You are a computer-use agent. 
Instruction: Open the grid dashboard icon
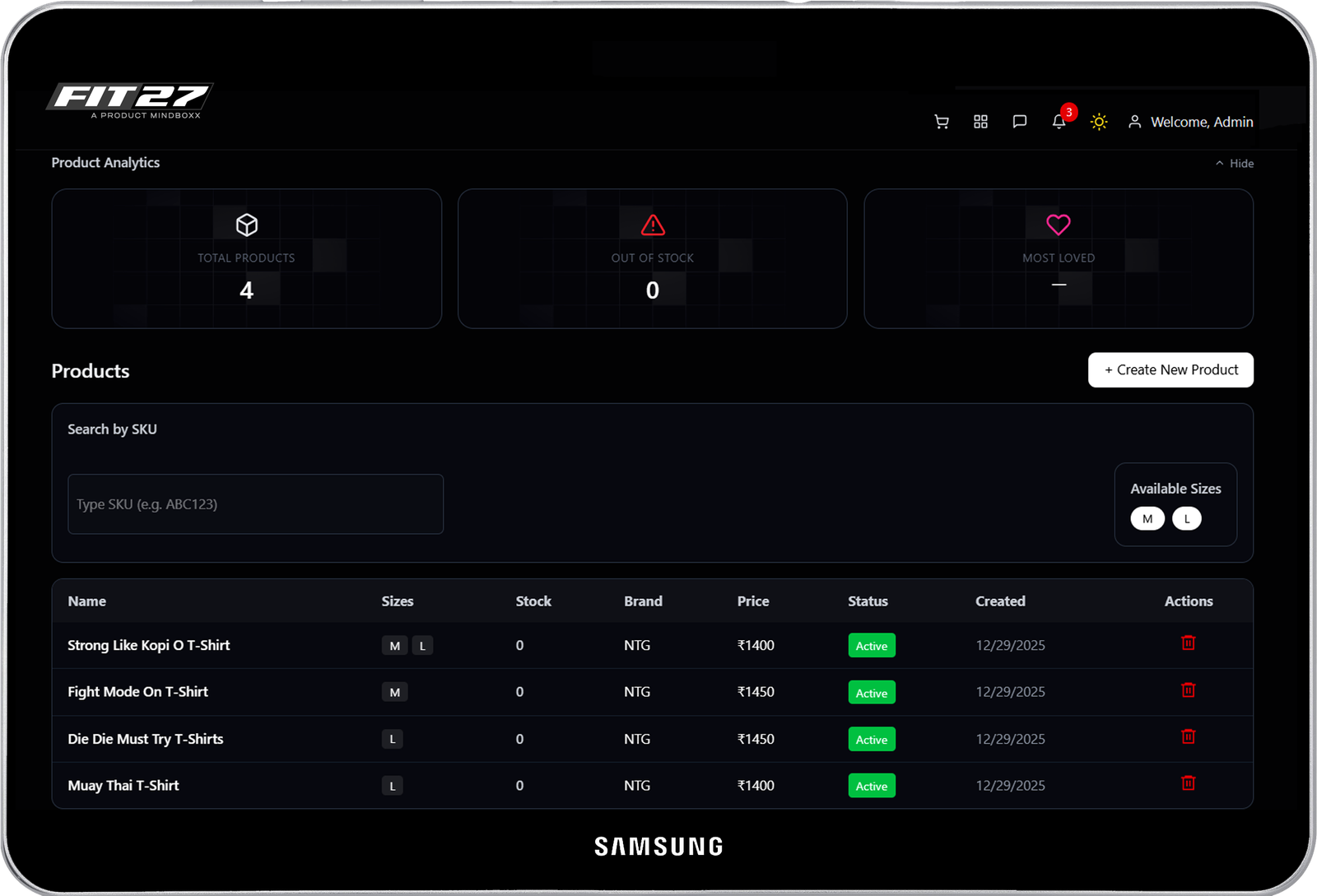click(980, 122)
